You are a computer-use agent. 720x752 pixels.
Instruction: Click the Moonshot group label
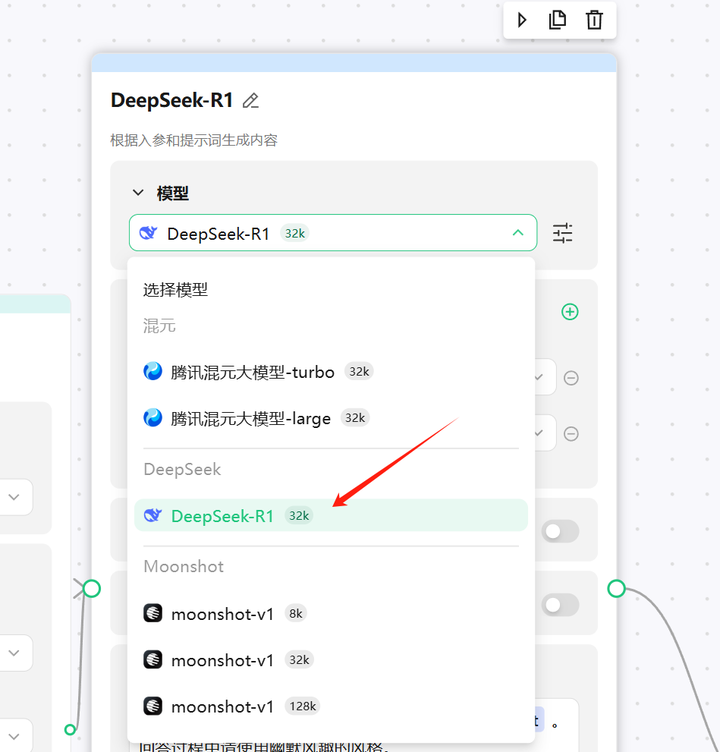[x=184, y=566]
